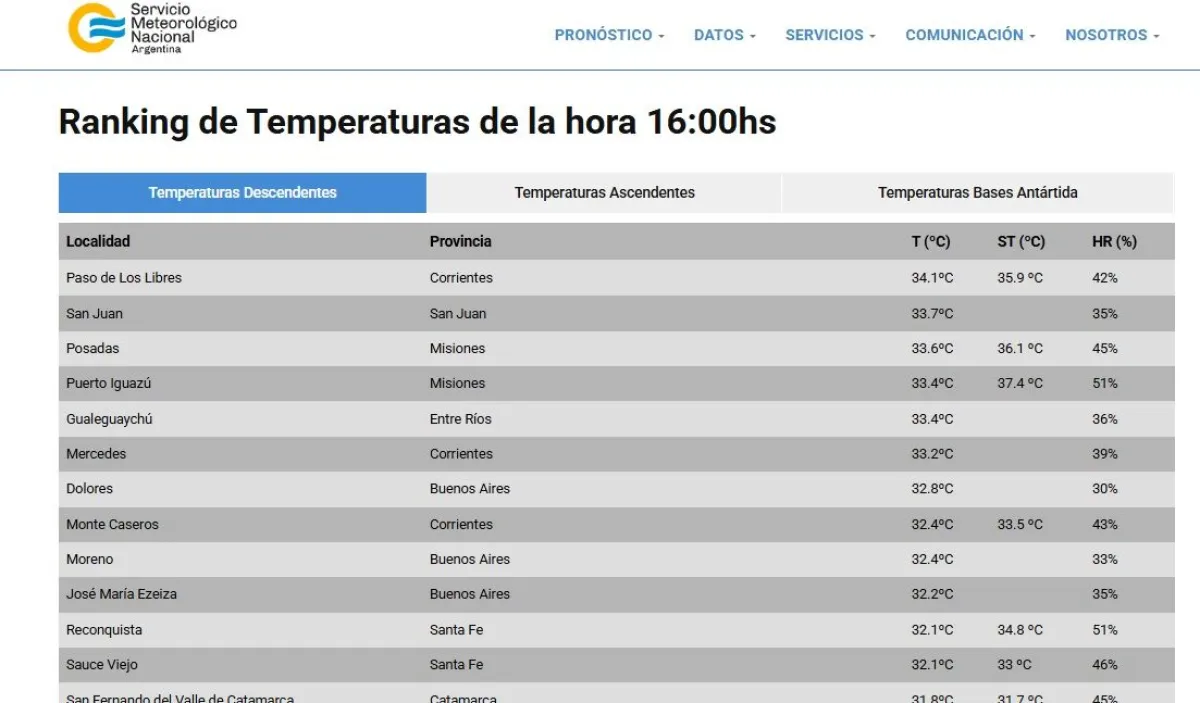This screenshot has width=1200, height=703.
Task: Expand the DATOS navigation menu
Action: click(x=724, y=35)
